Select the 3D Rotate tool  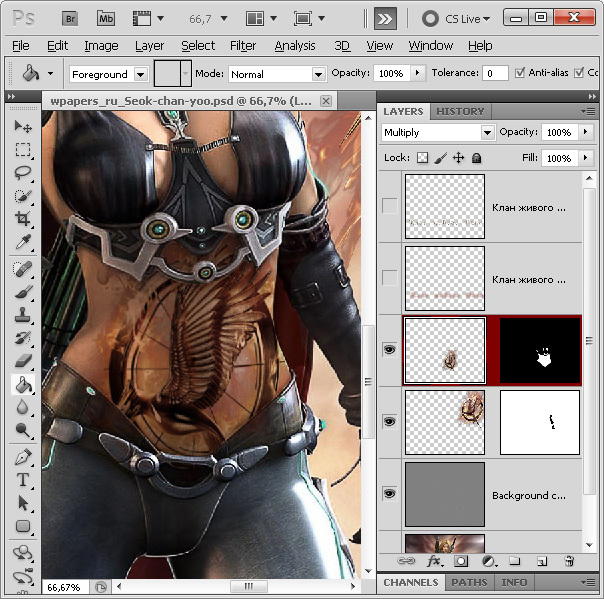[x=23, y=553]
